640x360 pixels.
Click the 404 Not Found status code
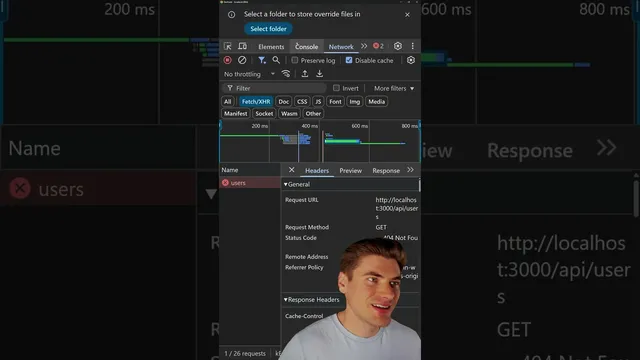[x=400, y=238]
